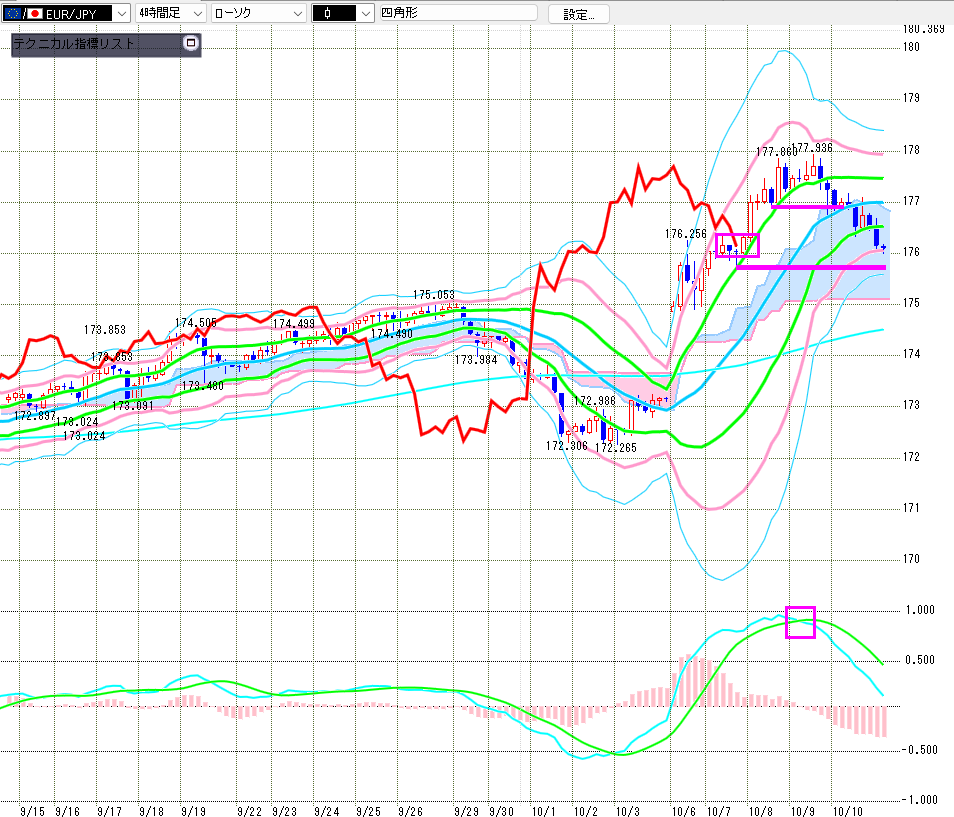Click the 10/1 date on the time axis
The image size is (954, 817).
tap(544, 810)
